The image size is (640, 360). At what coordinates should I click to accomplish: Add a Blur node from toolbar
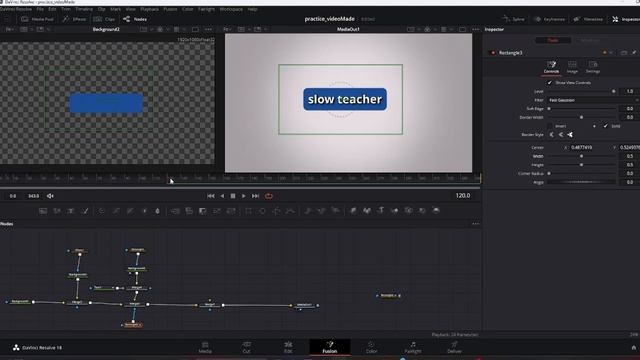pos(158,211)
